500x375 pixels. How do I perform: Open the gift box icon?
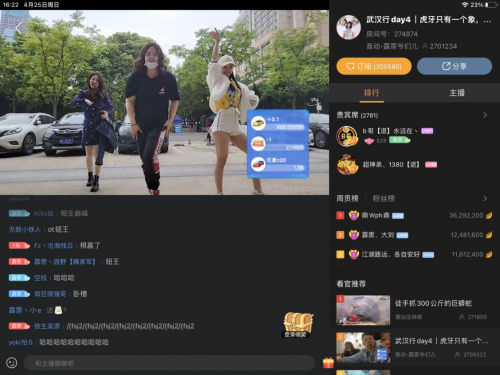(x=328, y=363)
